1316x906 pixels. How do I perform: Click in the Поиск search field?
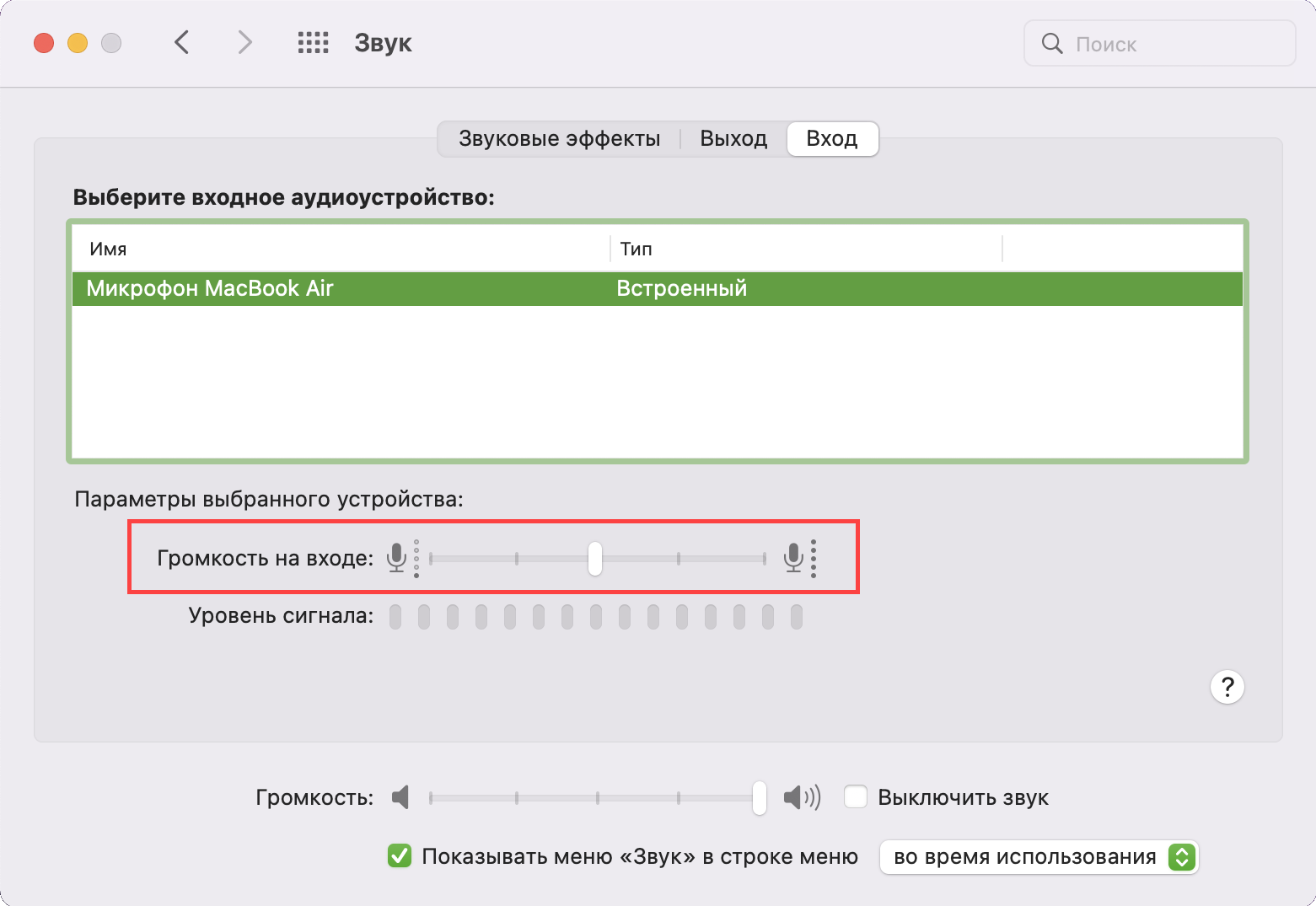1160,43
